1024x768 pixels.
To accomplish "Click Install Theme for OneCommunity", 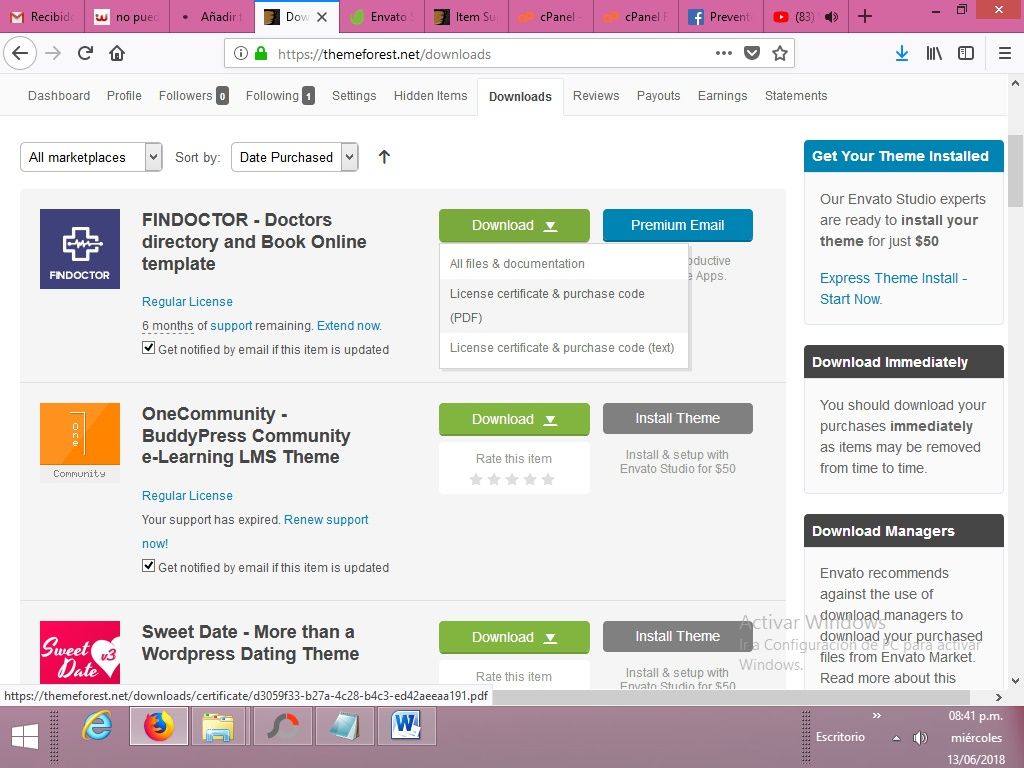I will click(677, 419).
